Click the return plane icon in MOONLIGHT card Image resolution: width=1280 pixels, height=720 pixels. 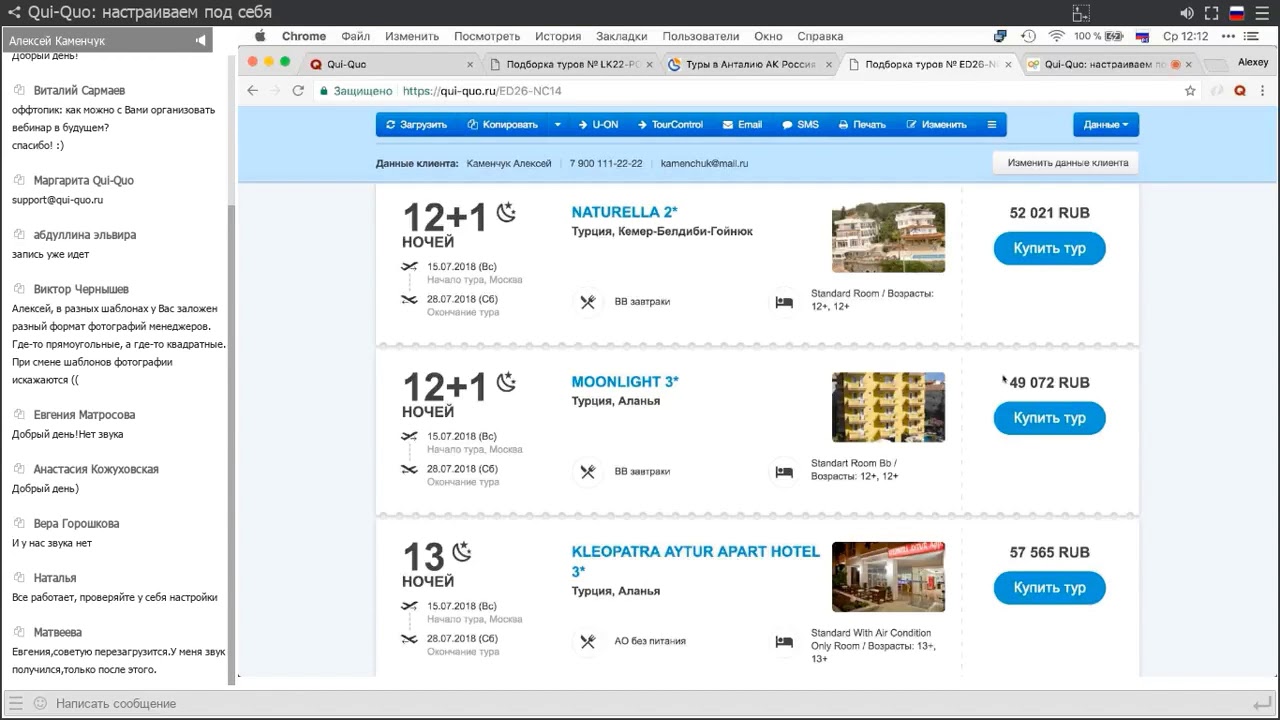tap(409, 469)
